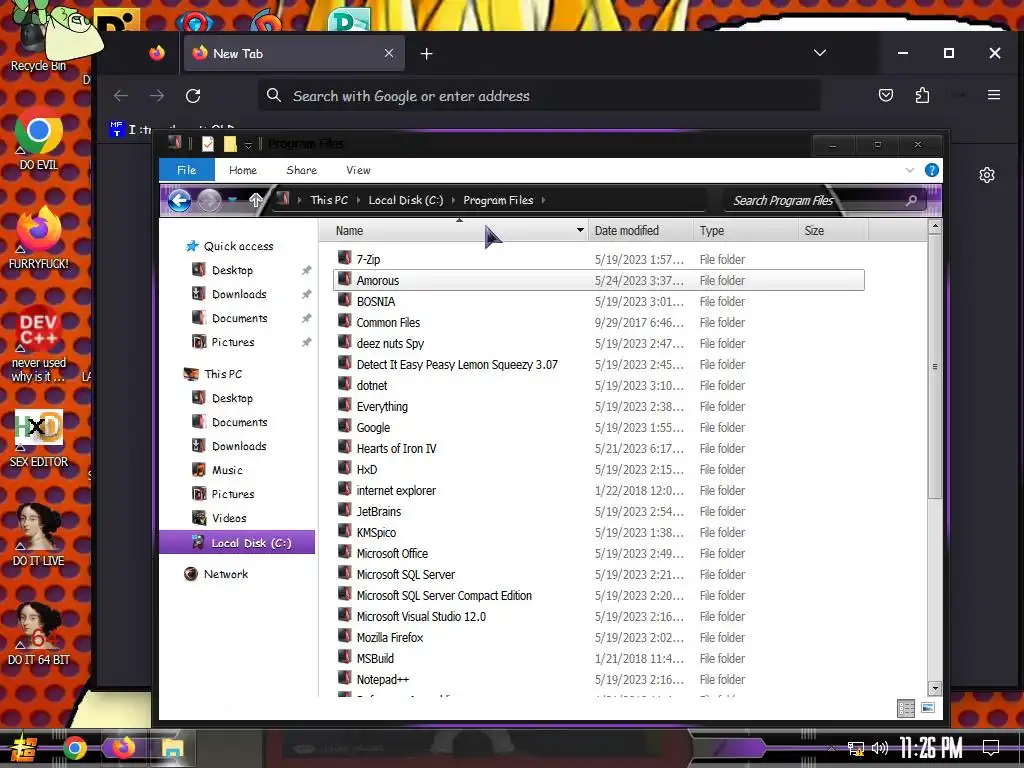The image size is (1024, 768).
Task: Open the DO IT LIVE desktop shortcut
Action: [x=39, y=536]
